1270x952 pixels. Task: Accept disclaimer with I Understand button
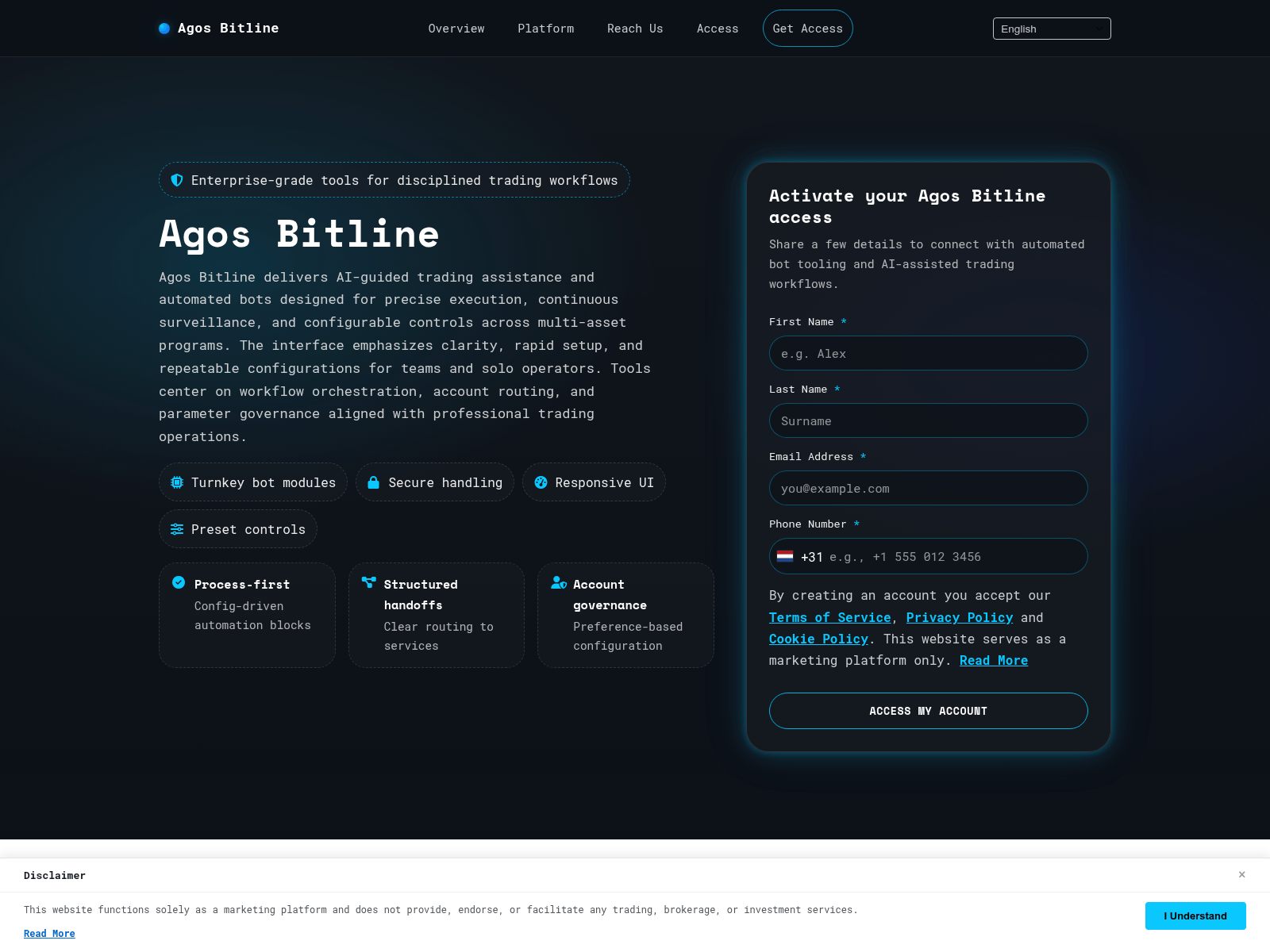1195,916
